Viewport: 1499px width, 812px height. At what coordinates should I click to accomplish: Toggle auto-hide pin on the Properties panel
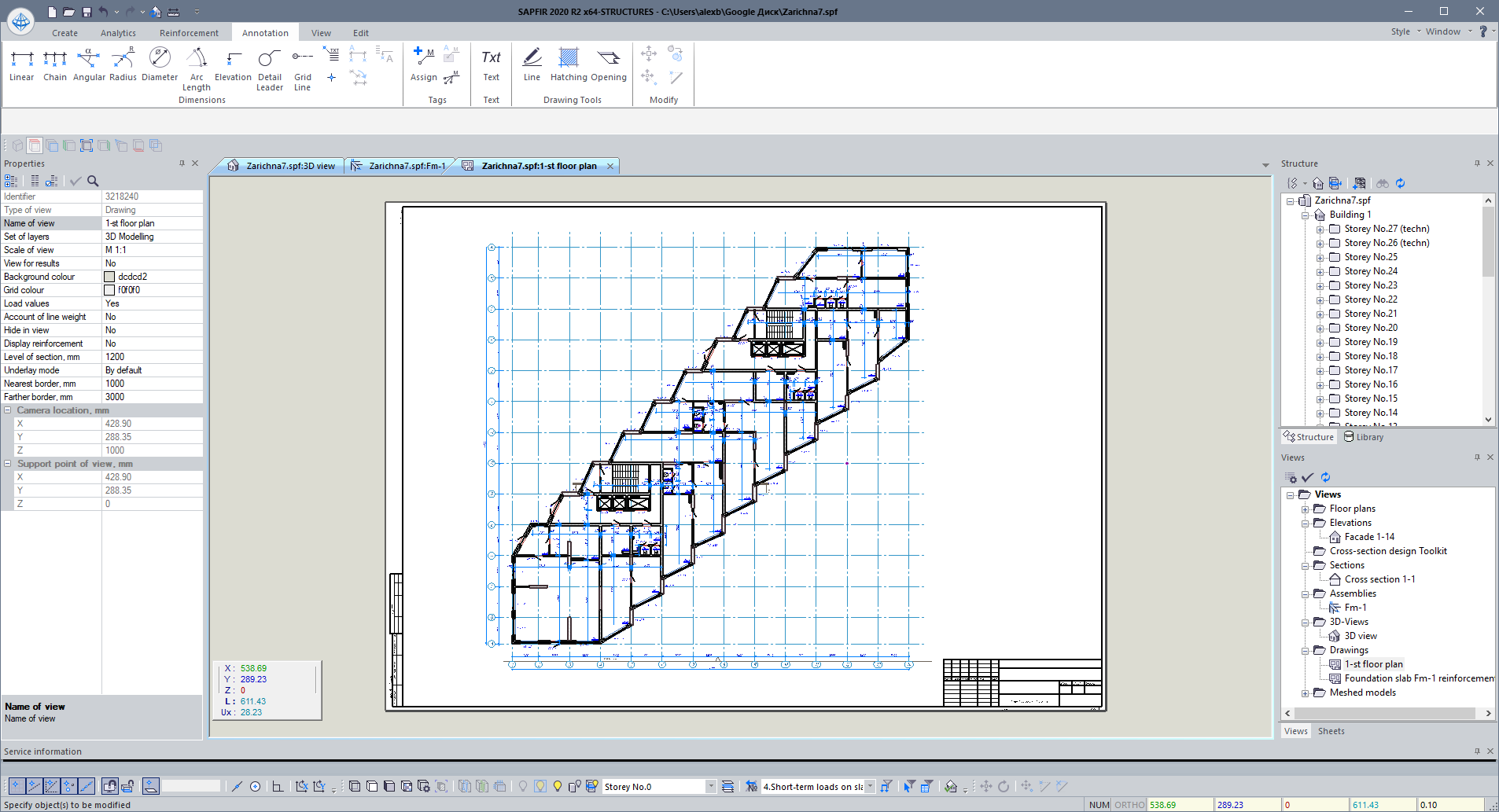182,163
